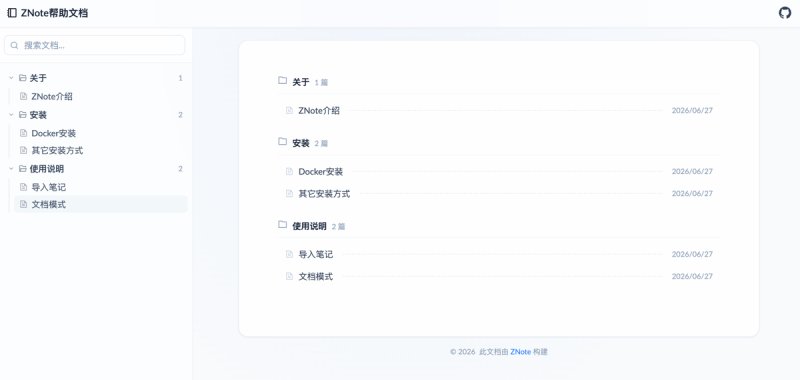Click ZNote帮助文档 title in header
Image resolution: width=800 pixels, height=380 pixels.
[x=55, y=13]
